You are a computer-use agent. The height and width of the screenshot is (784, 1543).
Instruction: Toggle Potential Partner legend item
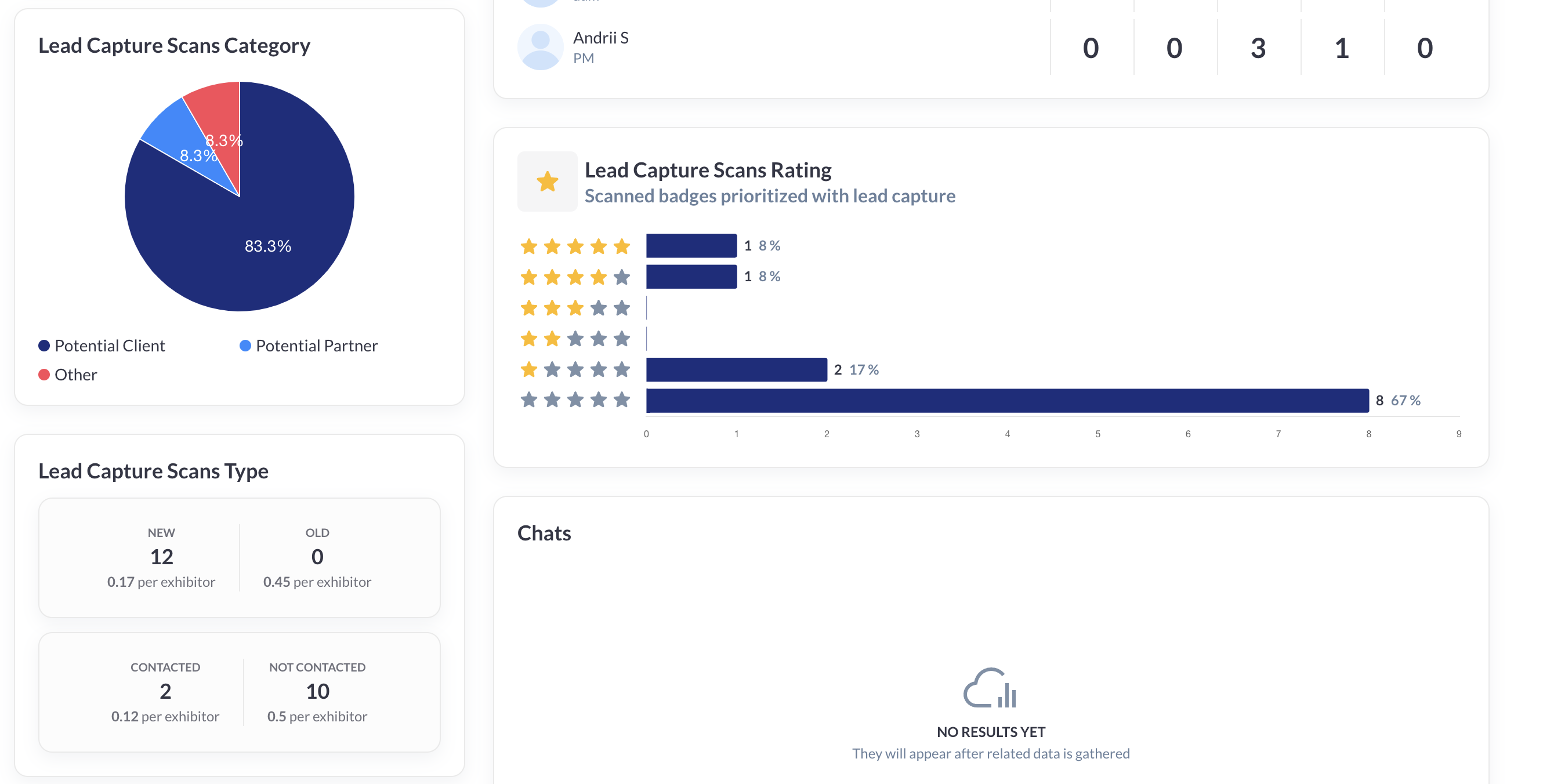pyautogui.click(x=309, y=346)
